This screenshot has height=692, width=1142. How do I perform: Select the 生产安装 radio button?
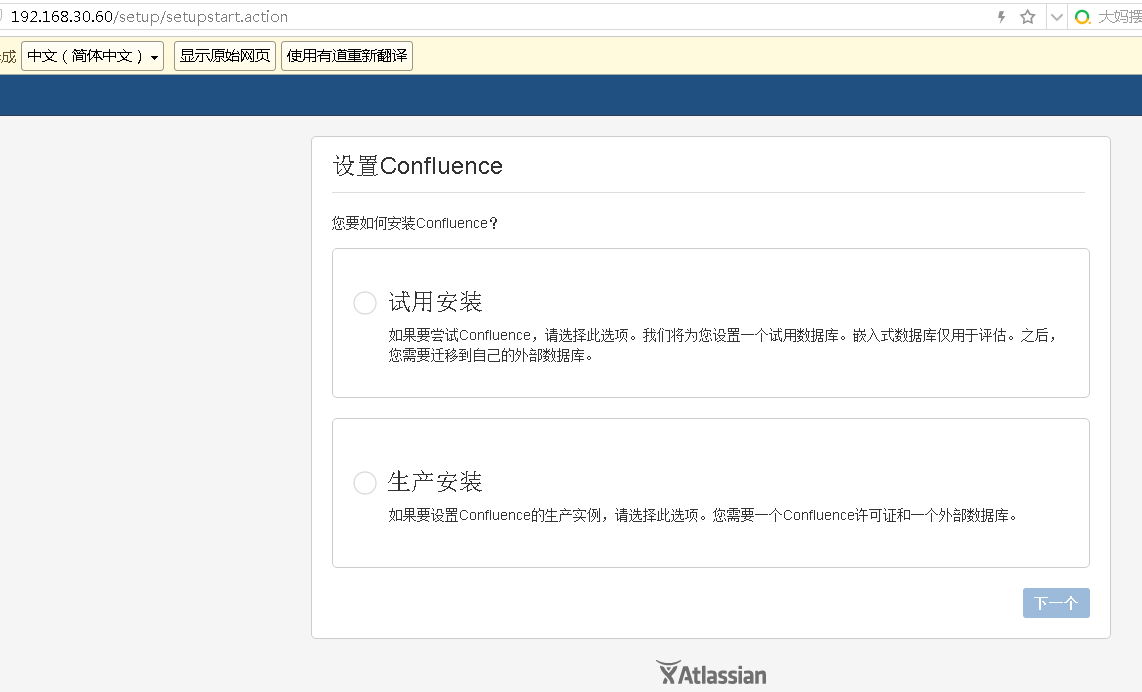point(365,483)
